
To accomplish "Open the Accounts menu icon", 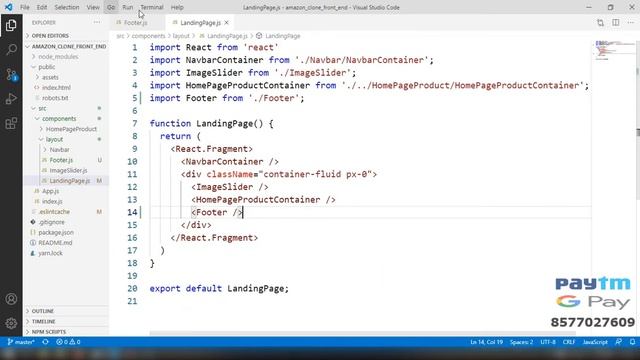I will tap(11, 299).
